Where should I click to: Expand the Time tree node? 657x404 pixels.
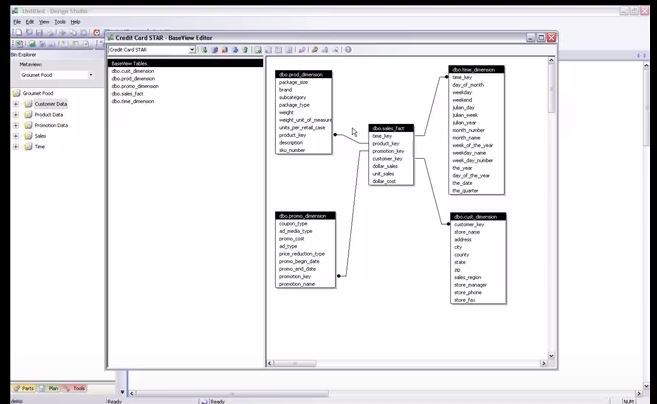[x=15, y=147]
